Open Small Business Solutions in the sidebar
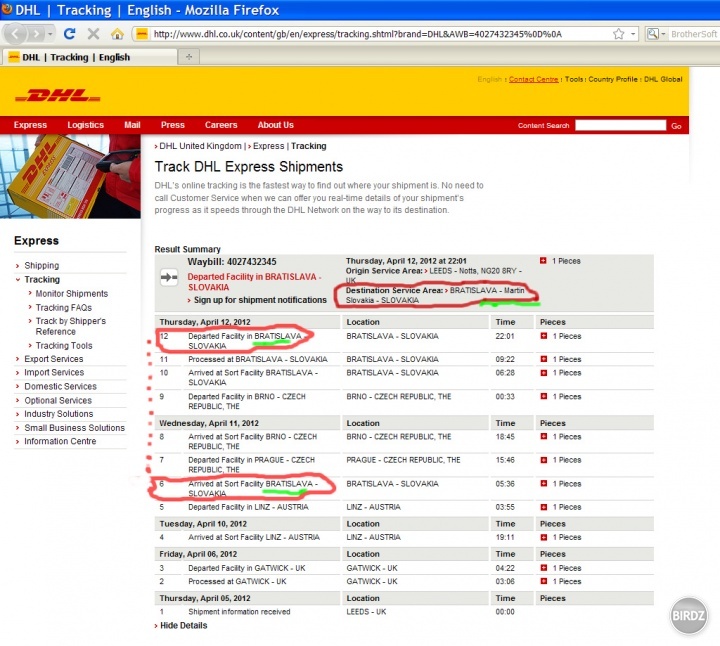The height and width of the screenshot is (646, 720). [74, 428]
